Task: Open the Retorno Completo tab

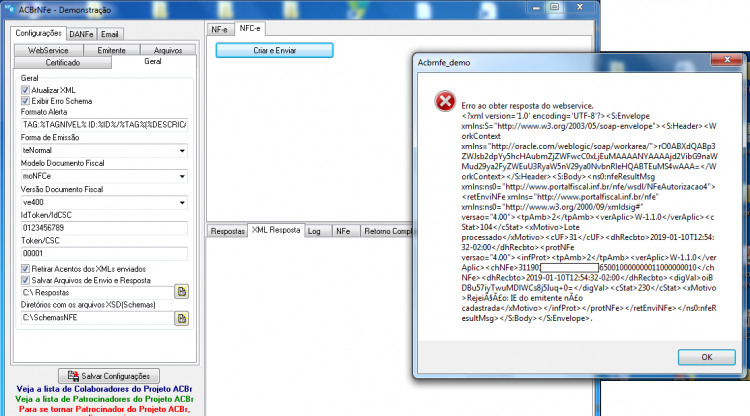Action: 387,231
